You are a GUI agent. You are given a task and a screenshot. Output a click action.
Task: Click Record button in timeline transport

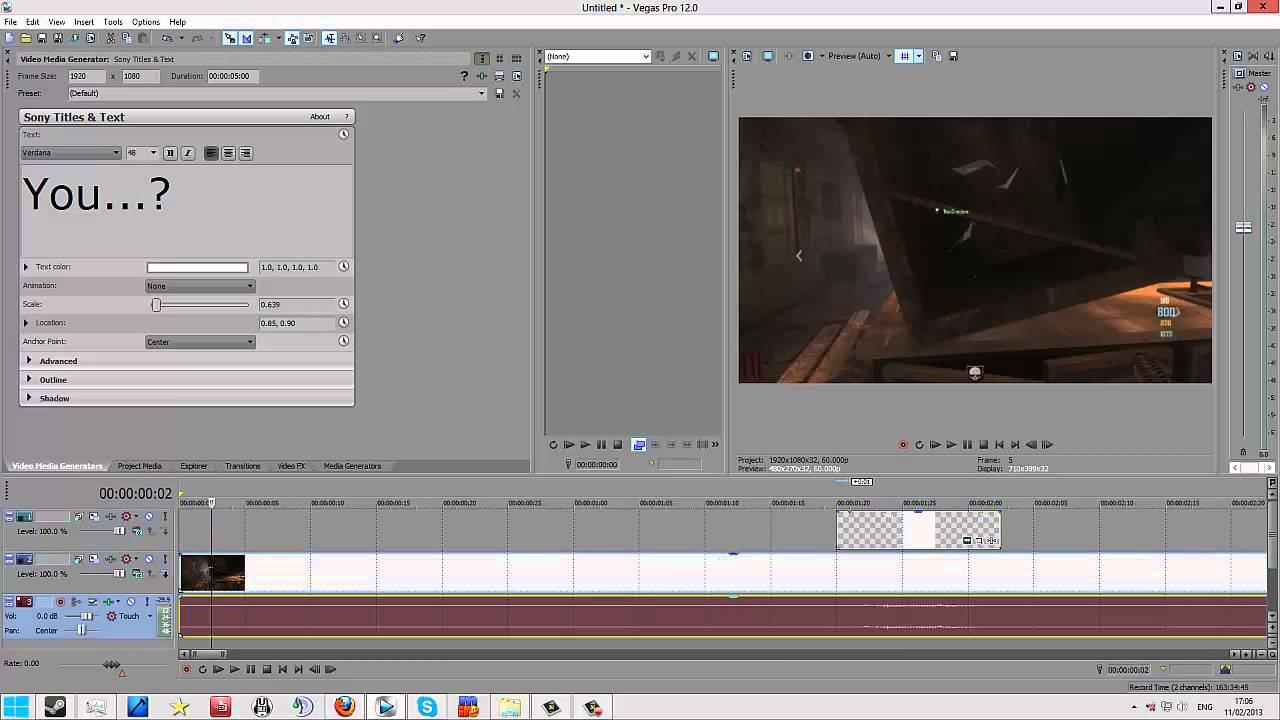click(x=186, y=669)
